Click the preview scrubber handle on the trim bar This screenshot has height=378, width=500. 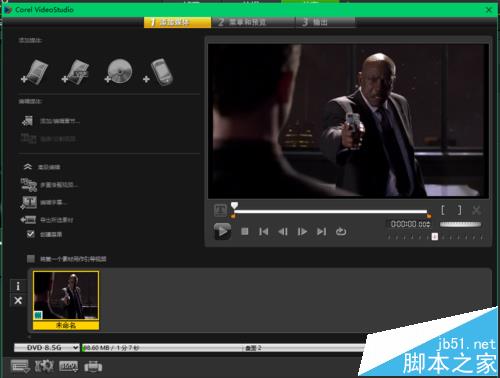[x=235, y=205]
